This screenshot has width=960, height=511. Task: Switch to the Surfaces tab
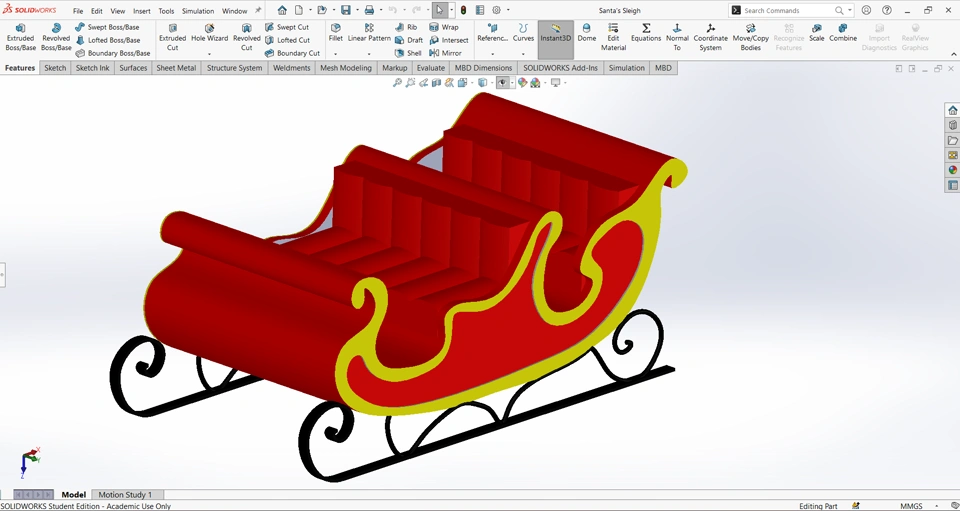pyautogui.click(x=133, y=68)
